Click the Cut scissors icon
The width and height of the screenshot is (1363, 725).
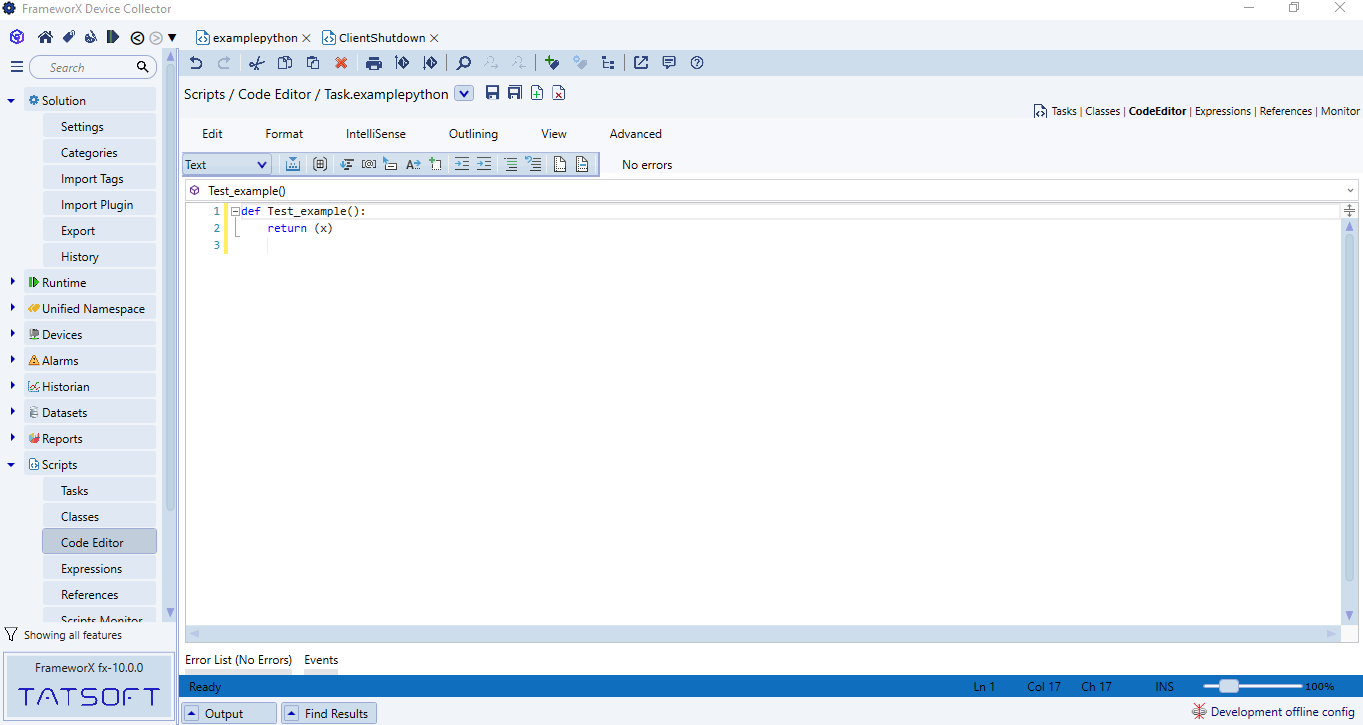[256, 63]
